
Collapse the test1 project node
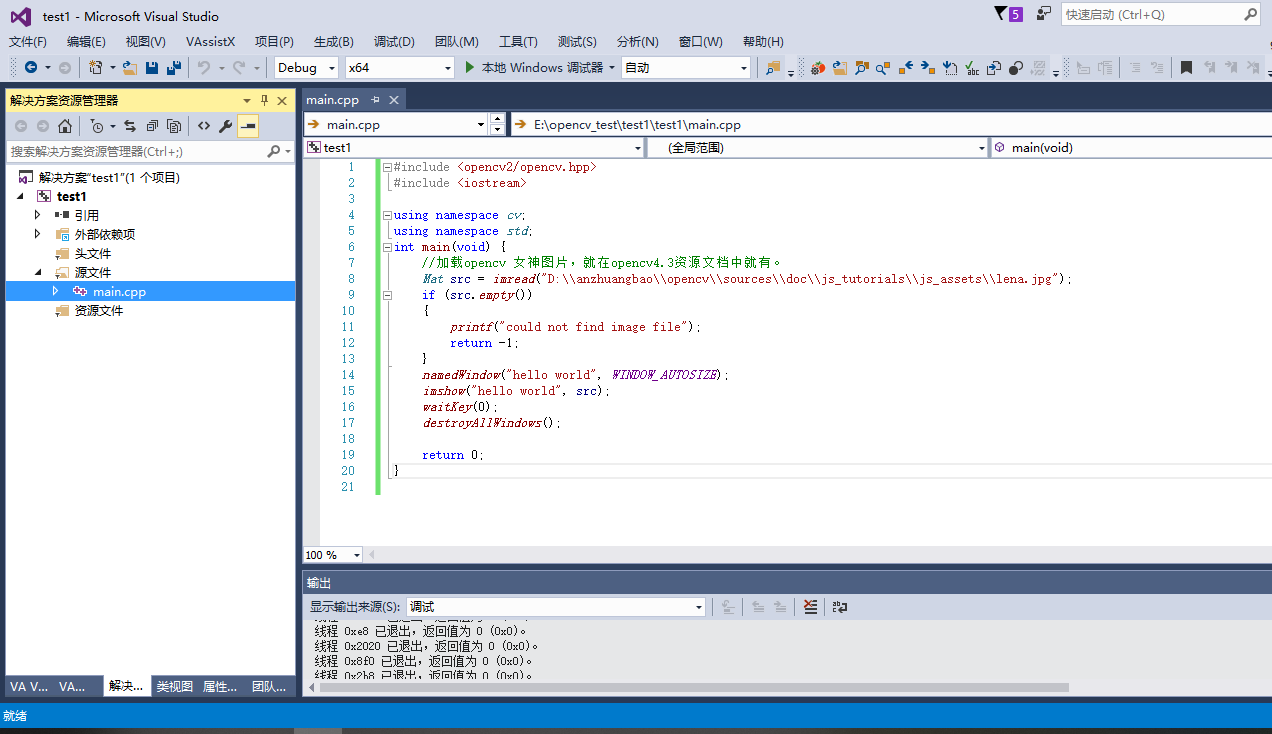click(21, 196)
